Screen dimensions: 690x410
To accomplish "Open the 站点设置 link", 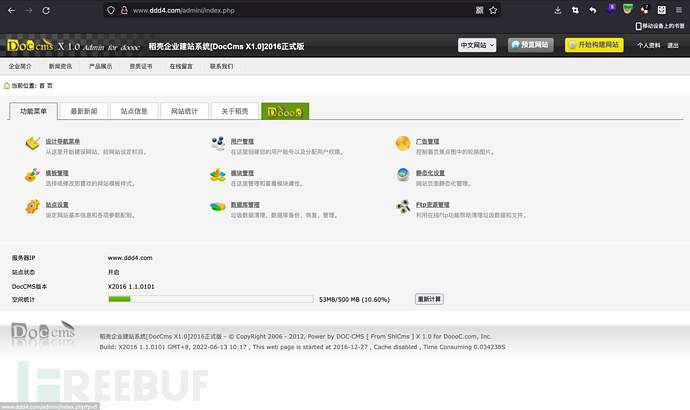I will (x=57, y=205).
